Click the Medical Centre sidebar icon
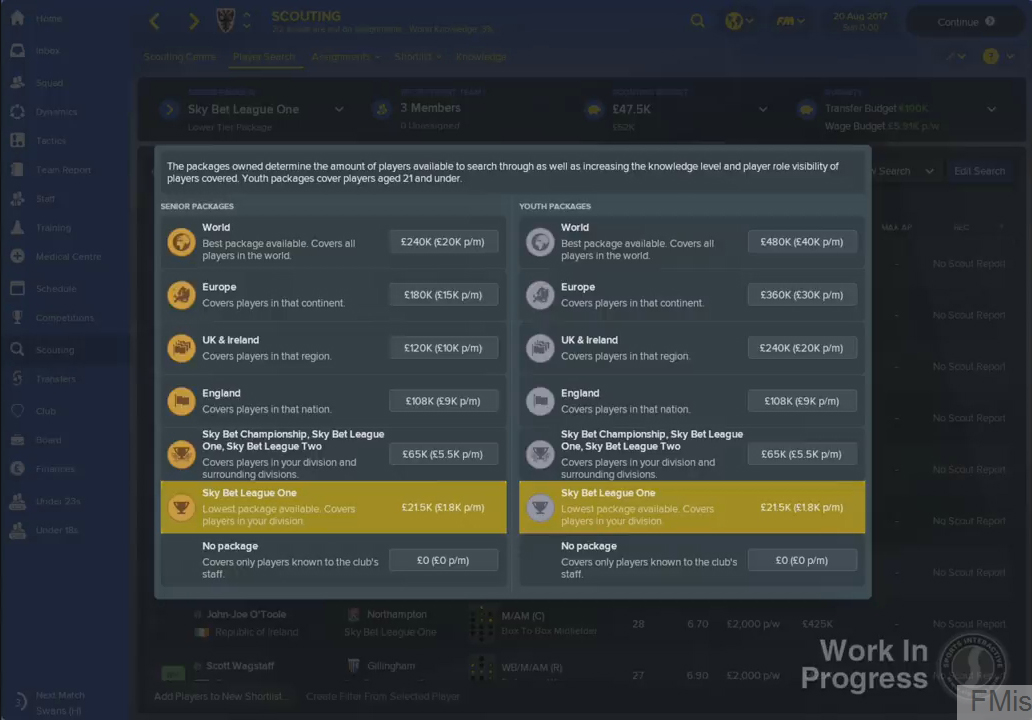The image size is (1032, 720). coord(18,256)
